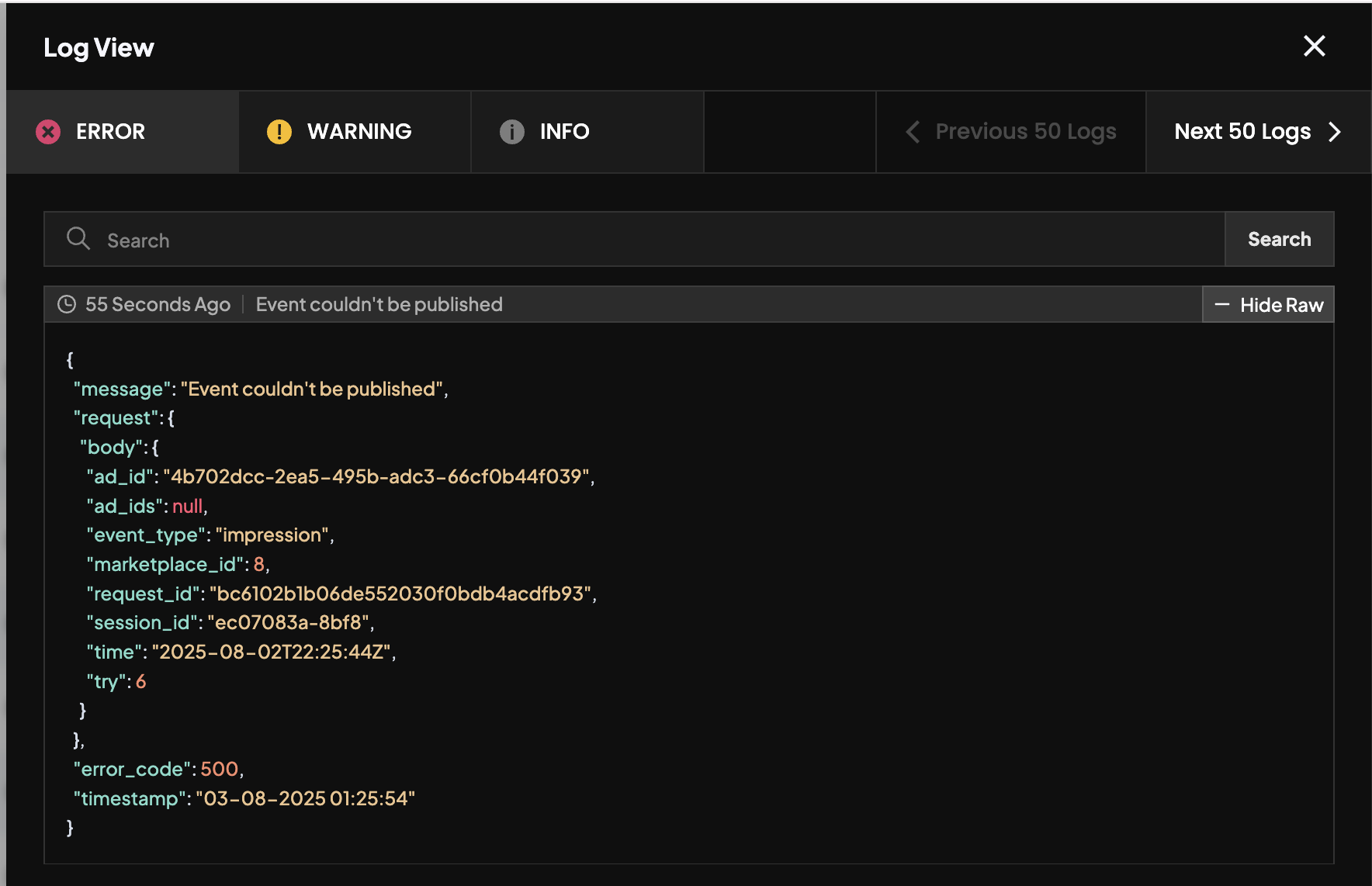Toggle Hide Raw to collapse raw JSON

tap(1280, 305)
